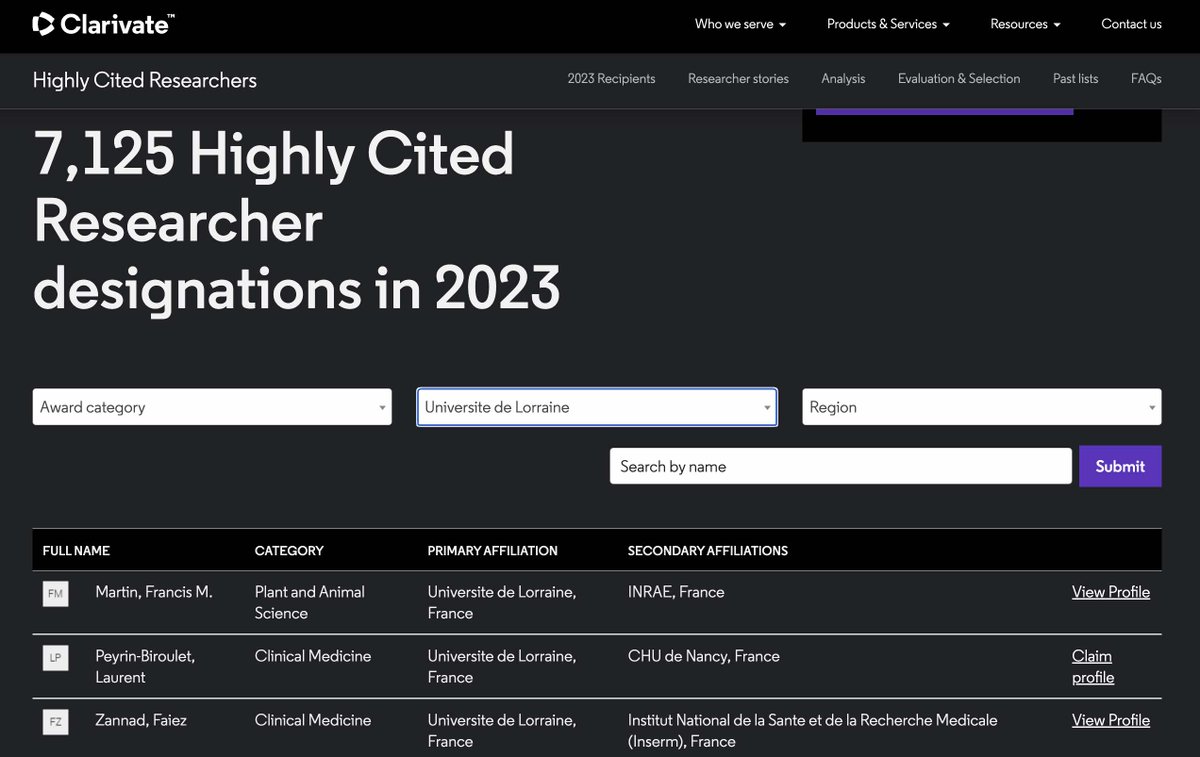Screen dimensions: 1200x757
Task: Click Universite de Lorraine in Martin's row
Action: pyautogui.click(x=502, y=603)
